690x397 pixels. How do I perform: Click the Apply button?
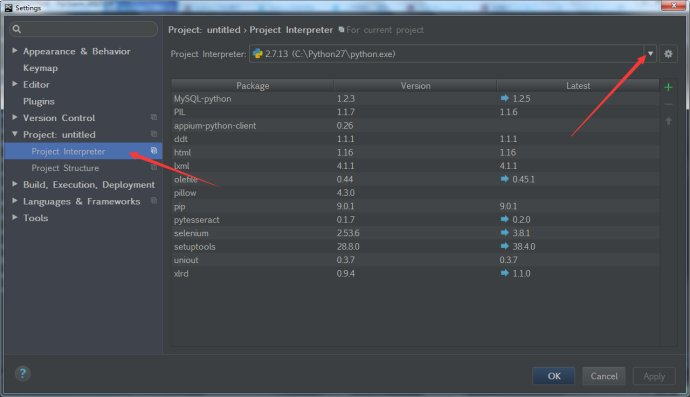pos(654,376)
